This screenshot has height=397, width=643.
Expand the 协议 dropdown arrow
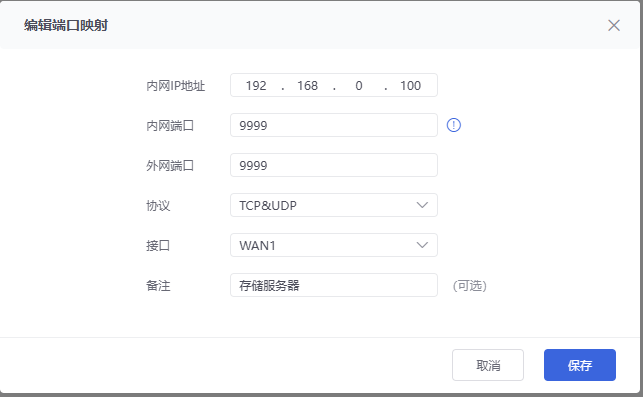[x=422, y=205]
